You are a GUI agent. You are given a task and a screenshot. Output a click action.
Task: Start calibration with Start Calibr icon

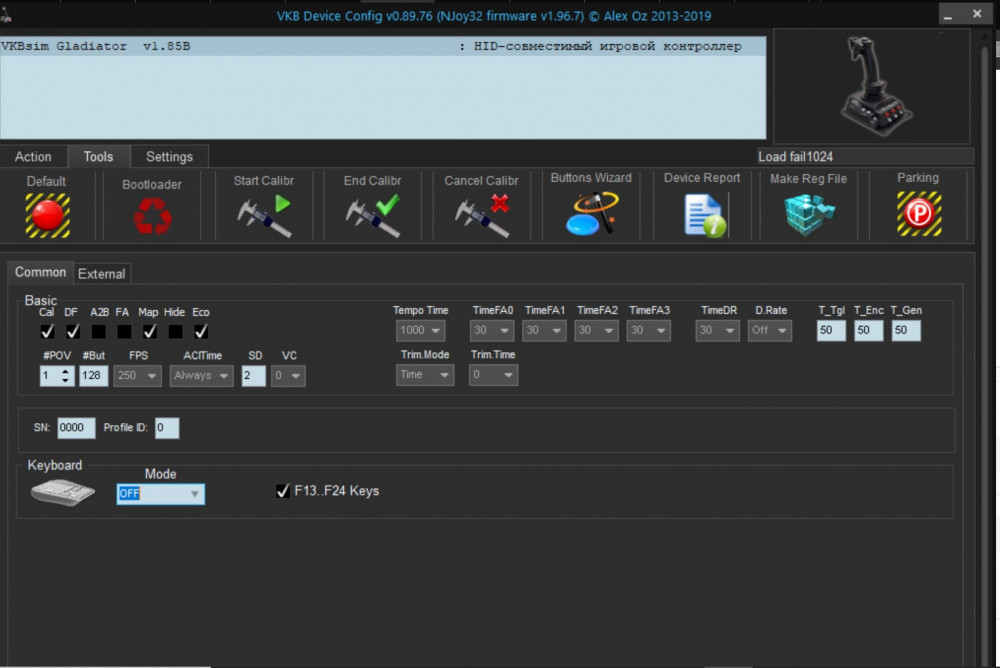[264, 216]
